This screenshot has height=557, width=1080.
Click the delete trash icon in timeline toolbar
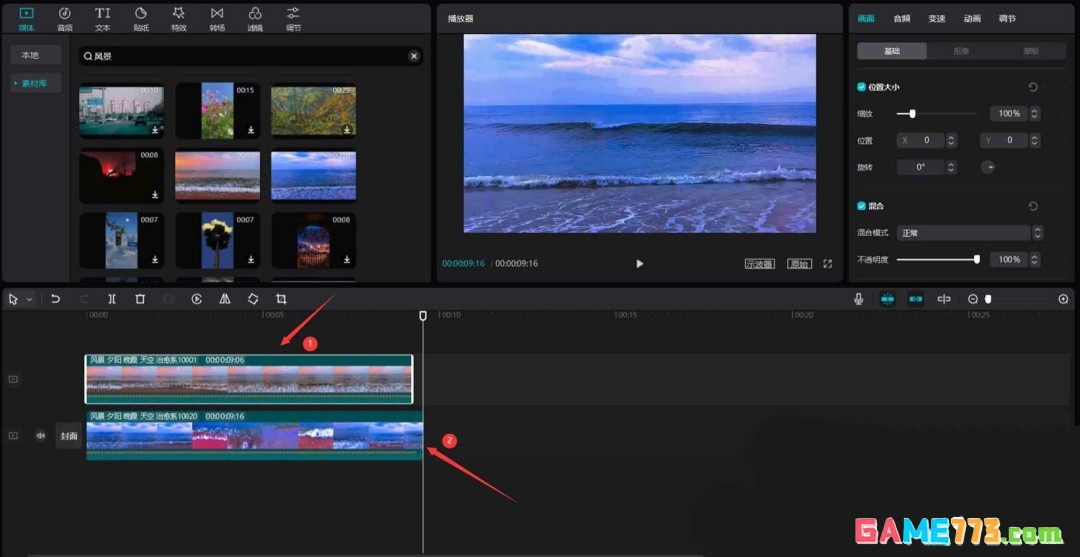(x=140, y=299)
